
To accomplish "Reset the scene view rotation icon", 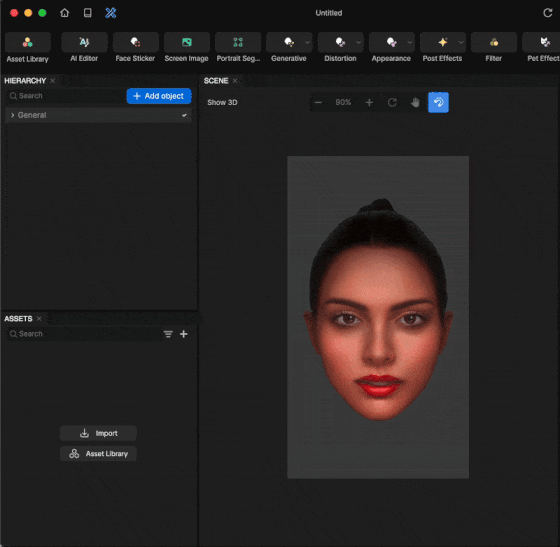I will (392, 102).
